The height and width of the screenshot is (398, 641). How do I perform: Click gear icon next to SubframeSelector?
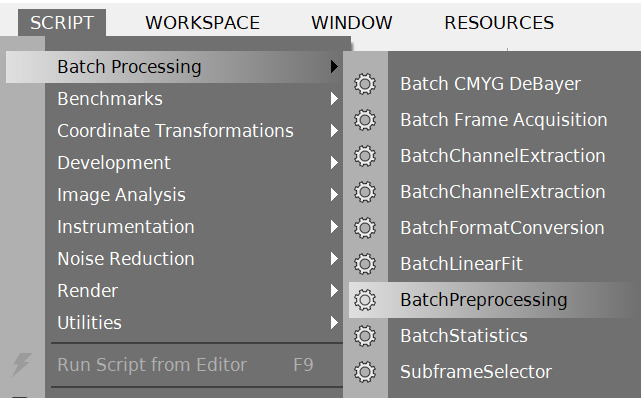(365, 372)
